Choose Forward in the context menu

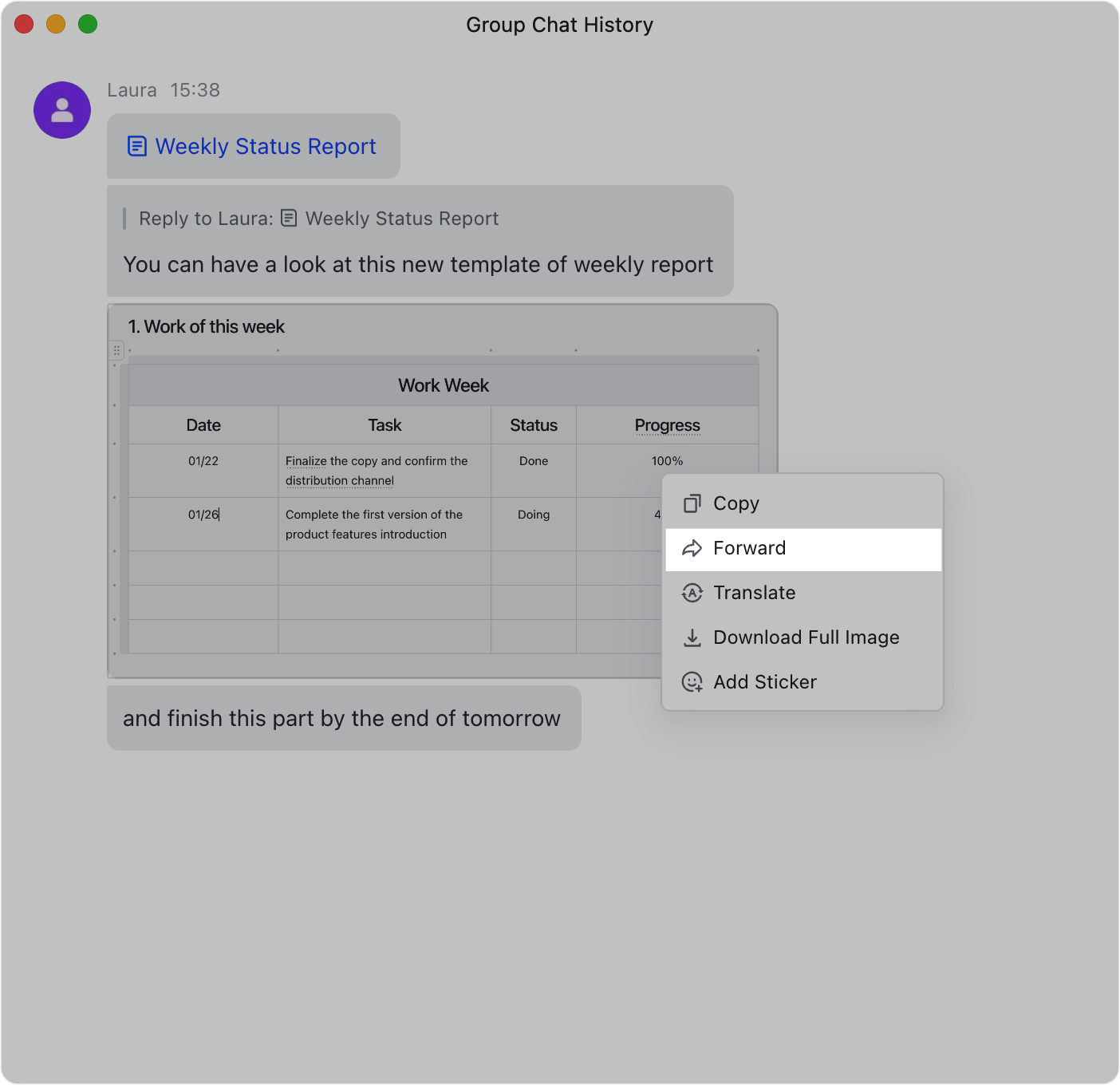(750, 548)
